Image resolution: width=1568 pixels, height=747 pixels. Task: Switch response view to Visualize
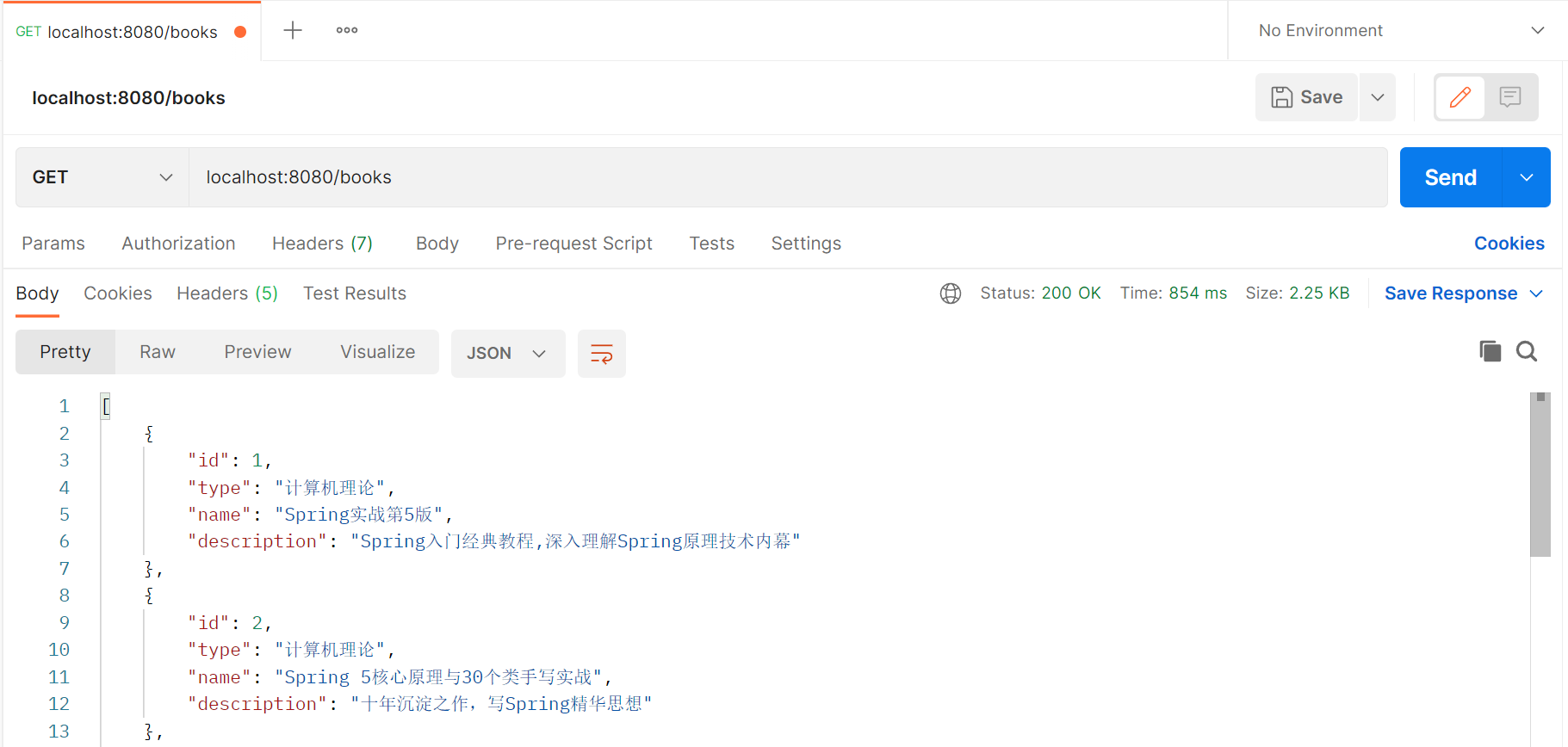click(377, 352)
